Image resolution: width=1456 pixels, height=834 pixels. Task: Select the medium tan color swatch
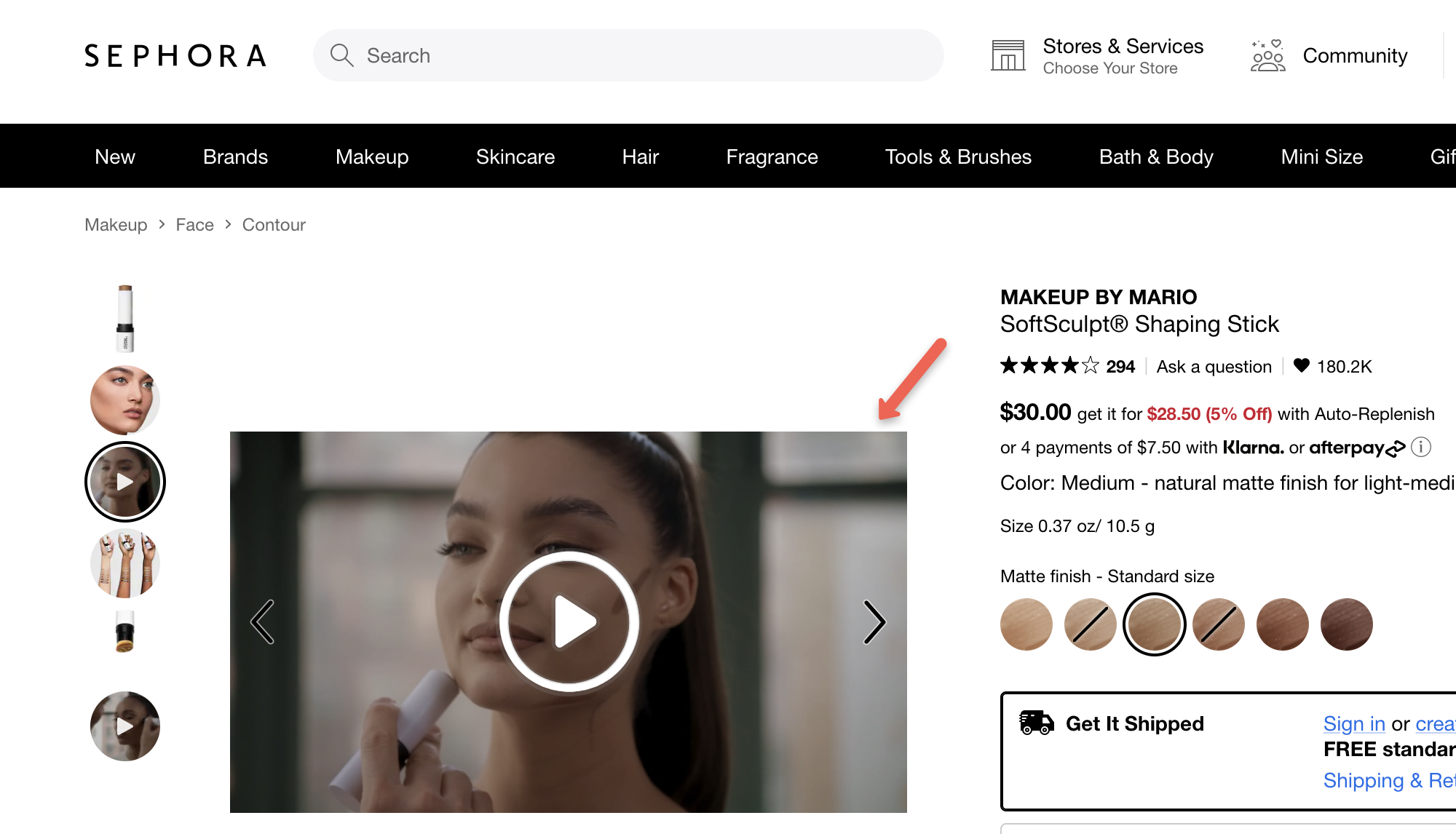click(x=1219, y=623)
